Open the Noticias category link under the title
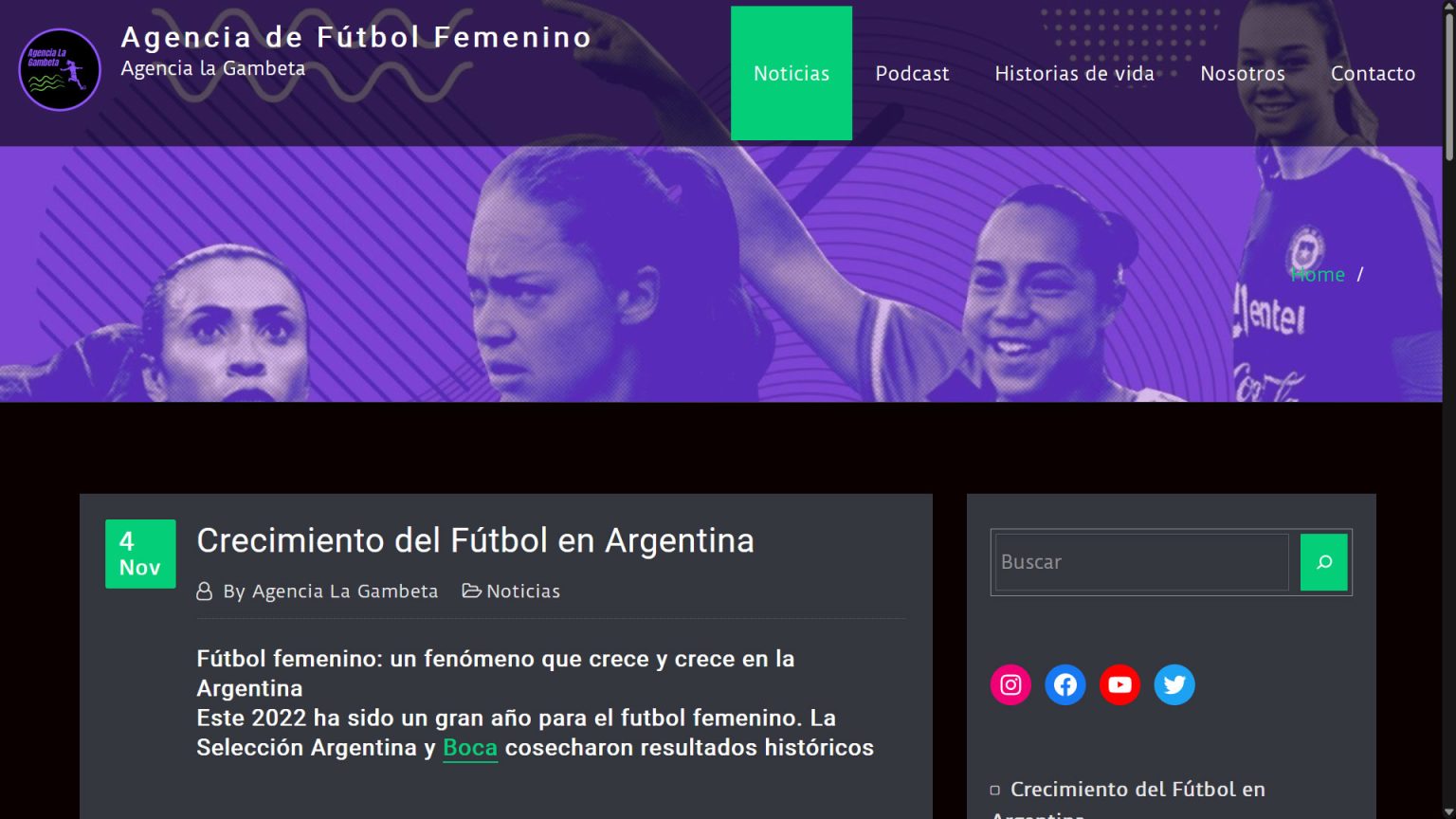The width and height of the screenshot is (1456, 819). tap(523, 591)
